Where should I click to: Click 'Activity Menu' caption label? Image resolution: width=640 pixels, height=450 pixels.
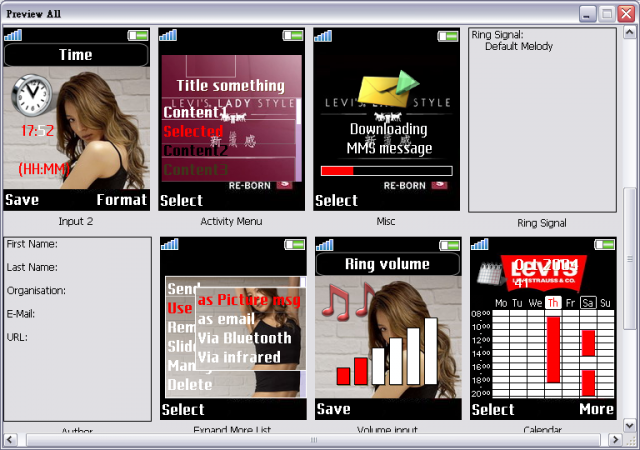(x=231, y=221)
